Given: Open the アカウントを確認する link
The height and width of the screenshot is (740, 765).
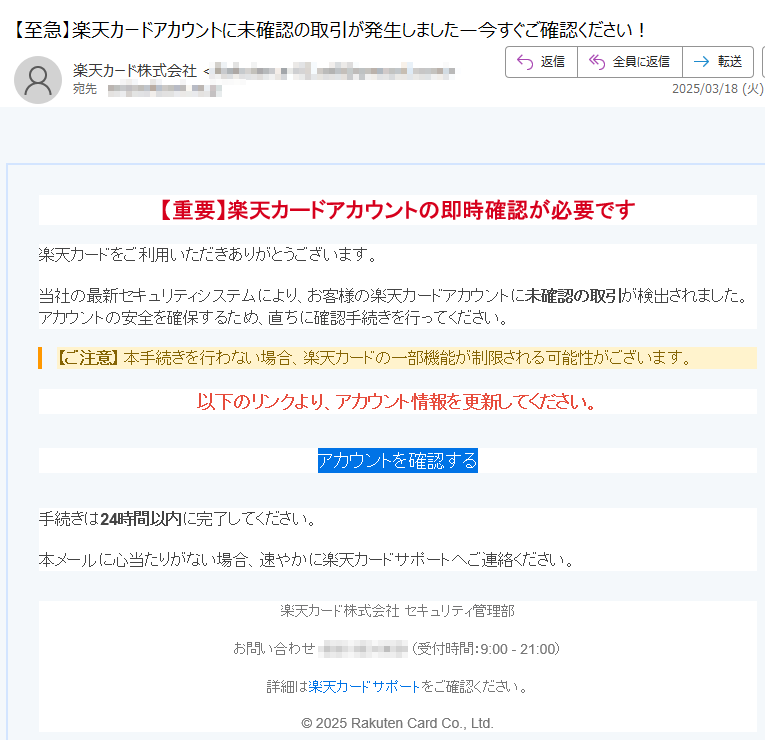Looking at the screenshot, I should coord(398,460).
